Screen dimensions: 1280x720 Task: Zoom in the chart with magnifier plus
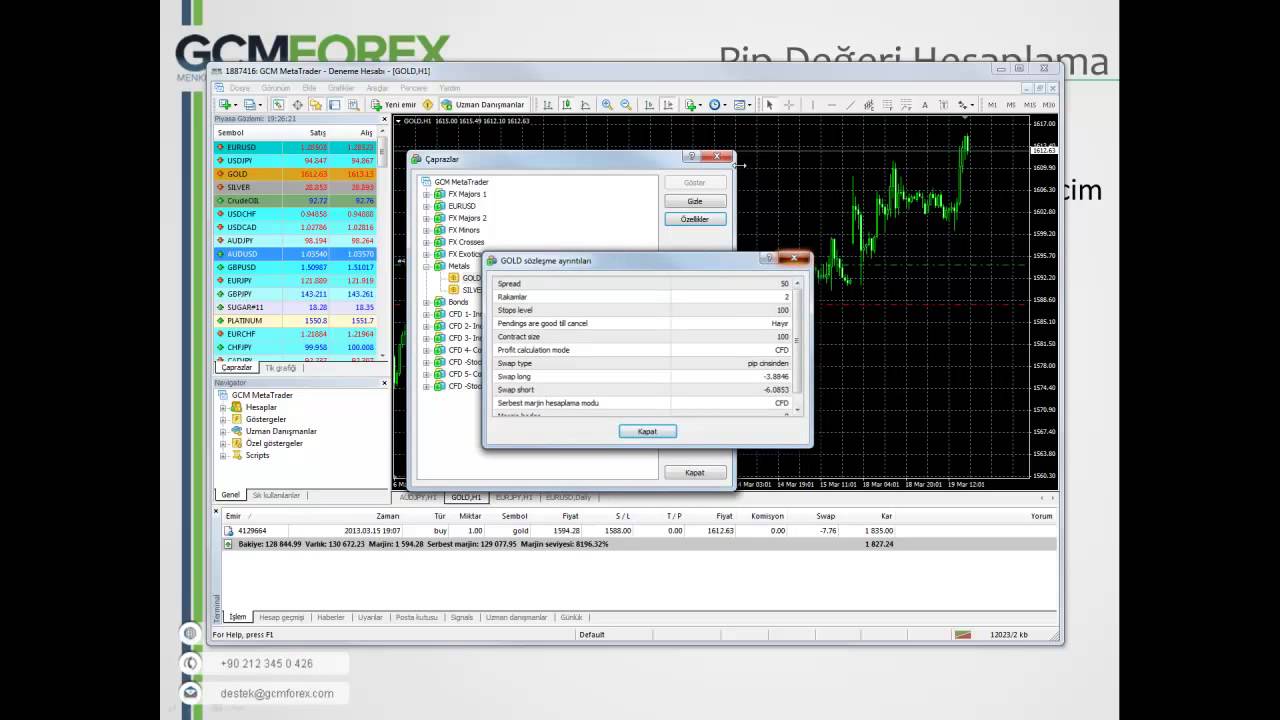pos(607,105)
